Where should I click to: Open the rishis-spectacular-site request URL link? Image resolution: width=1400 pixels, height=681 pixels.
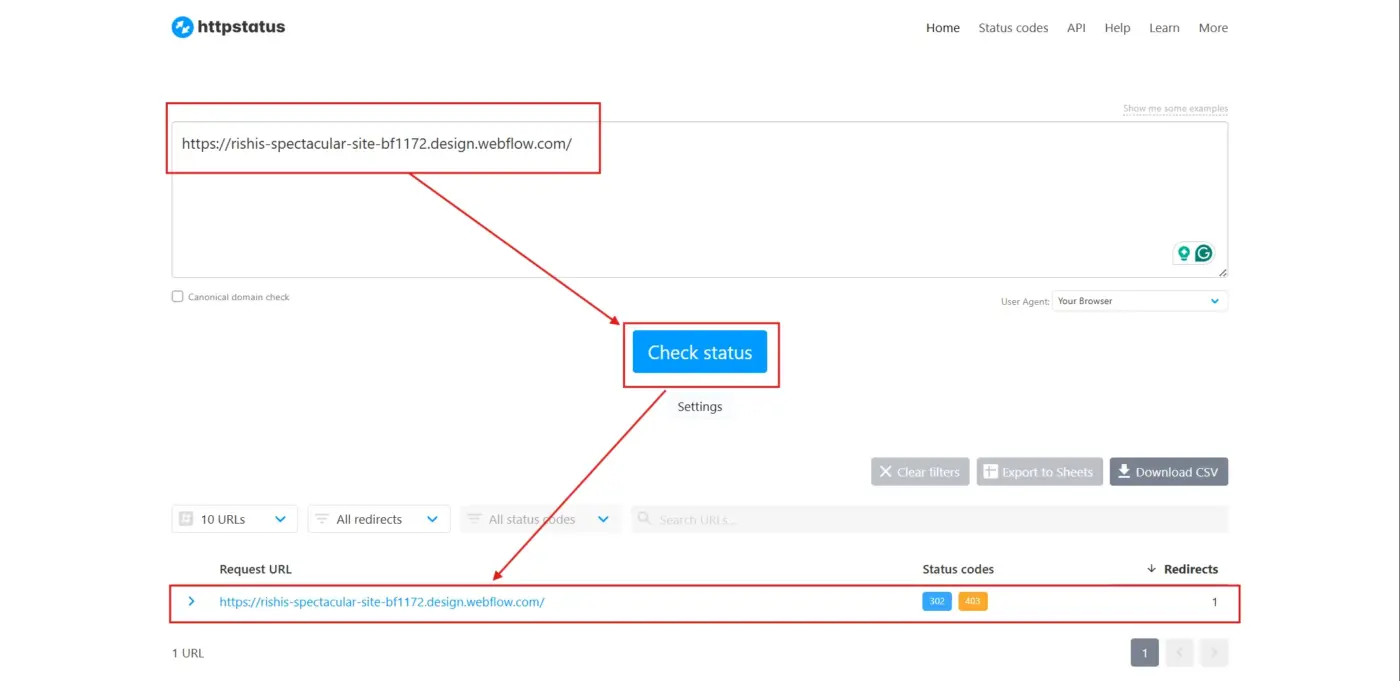(x=382, y=602)
